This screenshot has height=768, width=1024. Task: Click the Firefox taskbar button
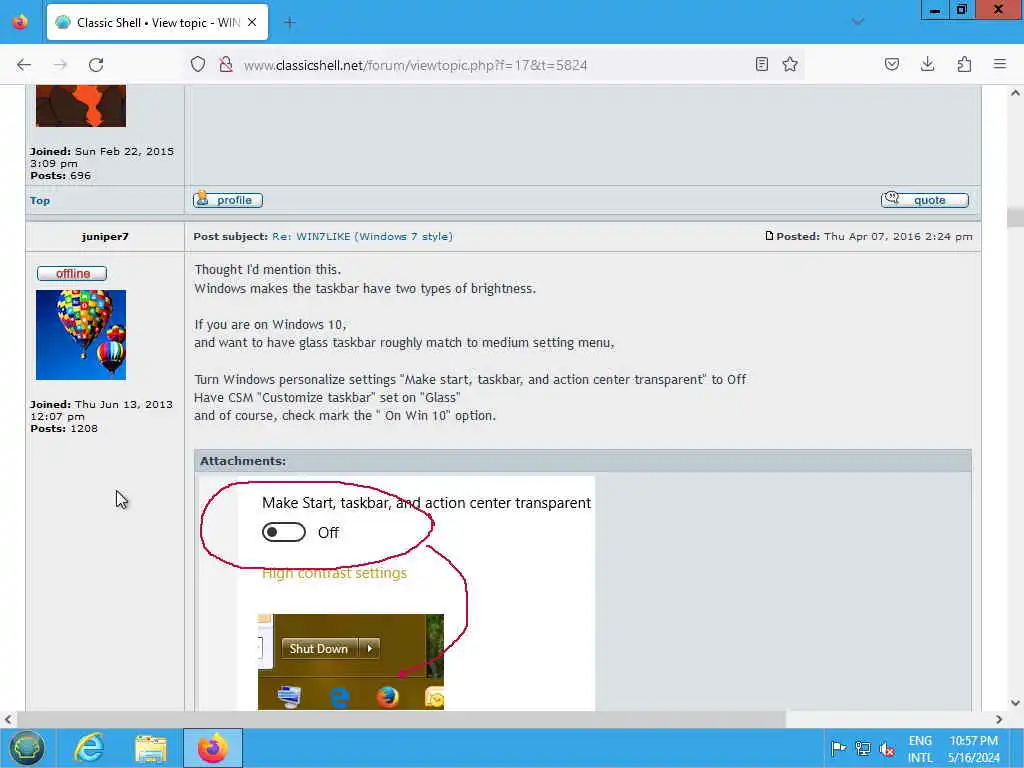(213, 748)
